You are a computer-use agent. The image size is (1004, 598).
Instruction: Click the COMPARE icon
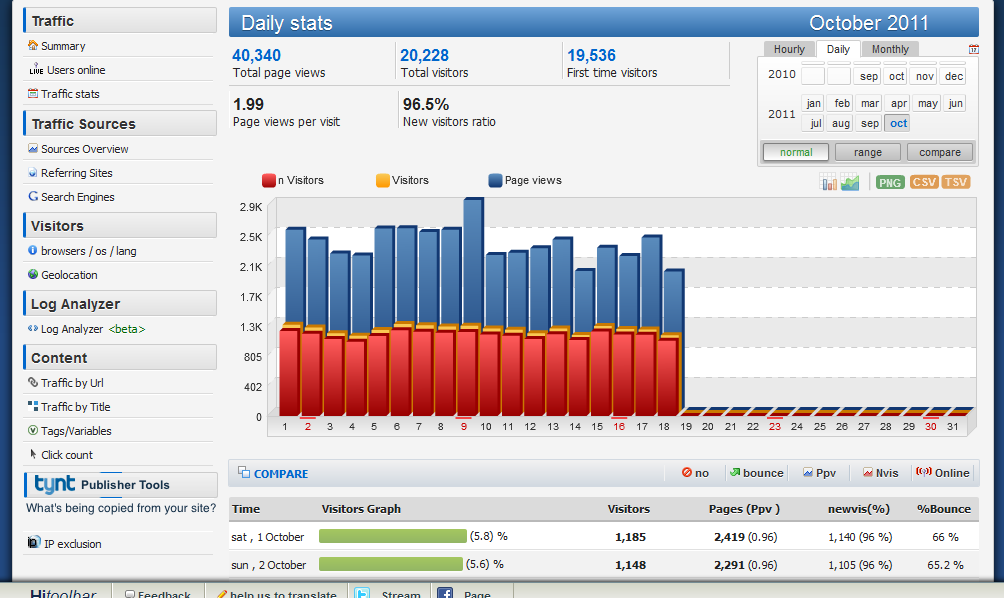pyautogui.click(x=244, y=473)
